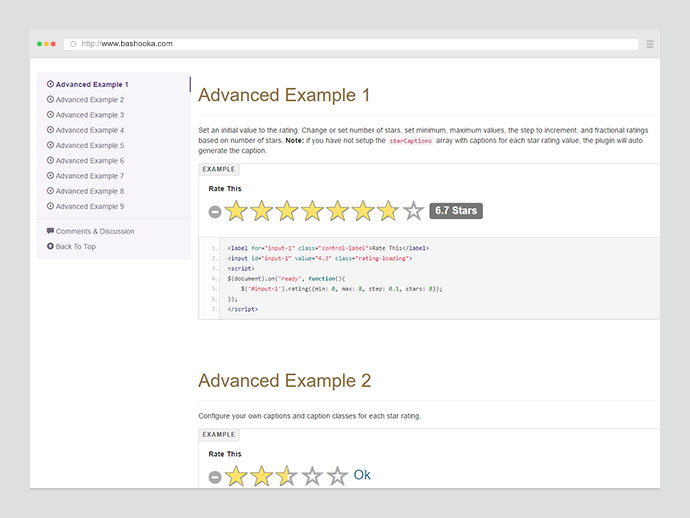Click Rate This label in Example 2
Image resolution: width=690 pixels, height=518 pixels.
tap(225, 454)
